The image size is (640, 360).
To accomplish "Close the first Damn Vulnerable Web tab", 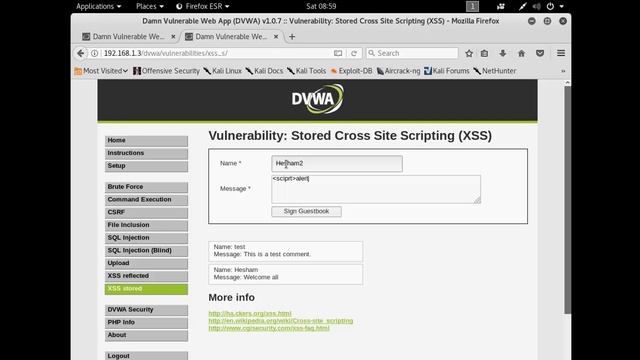I will coord(173,37).
